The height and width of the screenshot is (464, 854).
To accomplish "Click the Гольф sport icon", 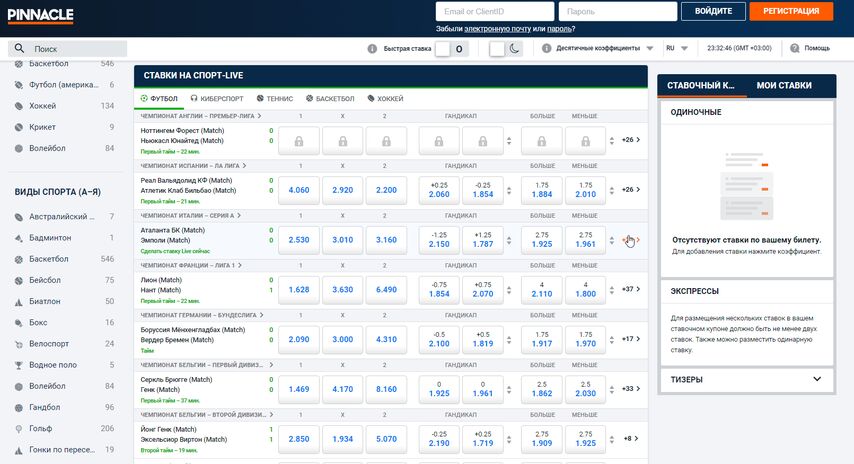I will click(19, 429).
